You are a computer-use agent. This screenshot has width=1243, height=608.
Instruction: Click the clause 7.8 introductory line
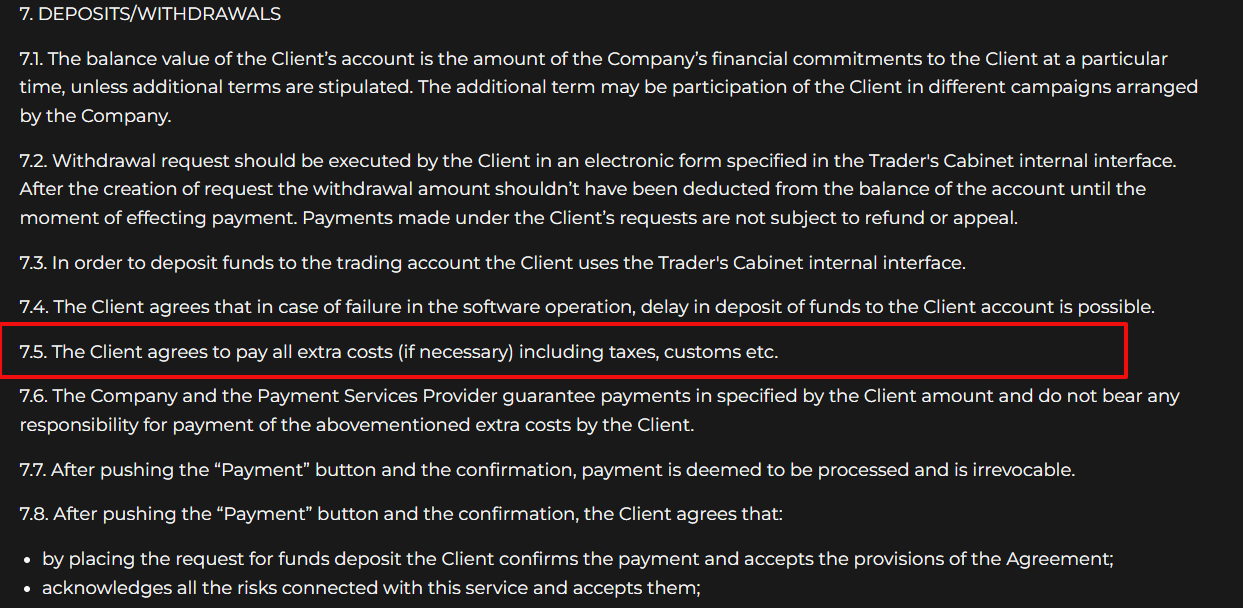(x=401, y=514)
